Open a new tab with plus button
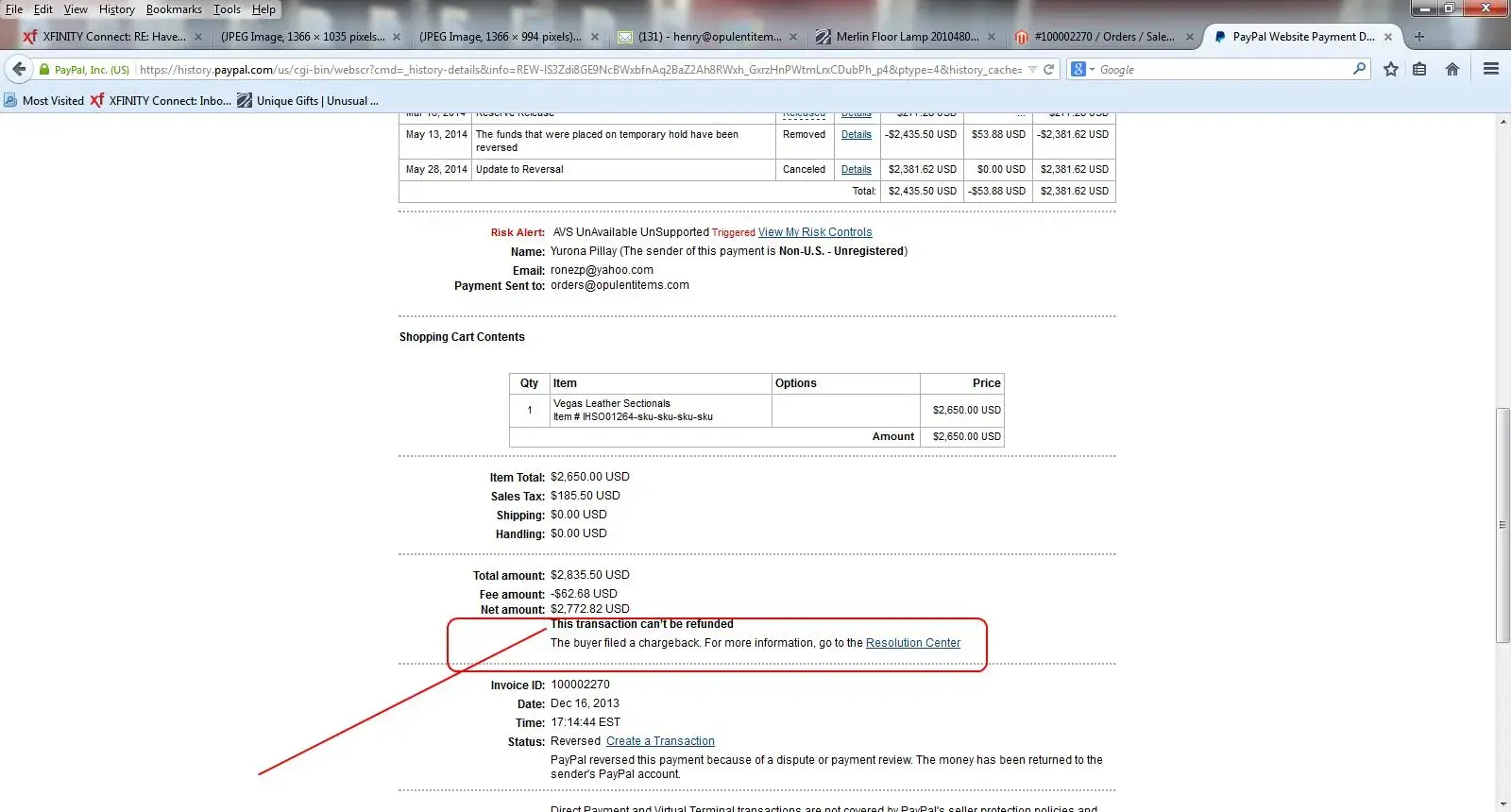The width and height of the screenshot is (1511, 812). 1418,37
